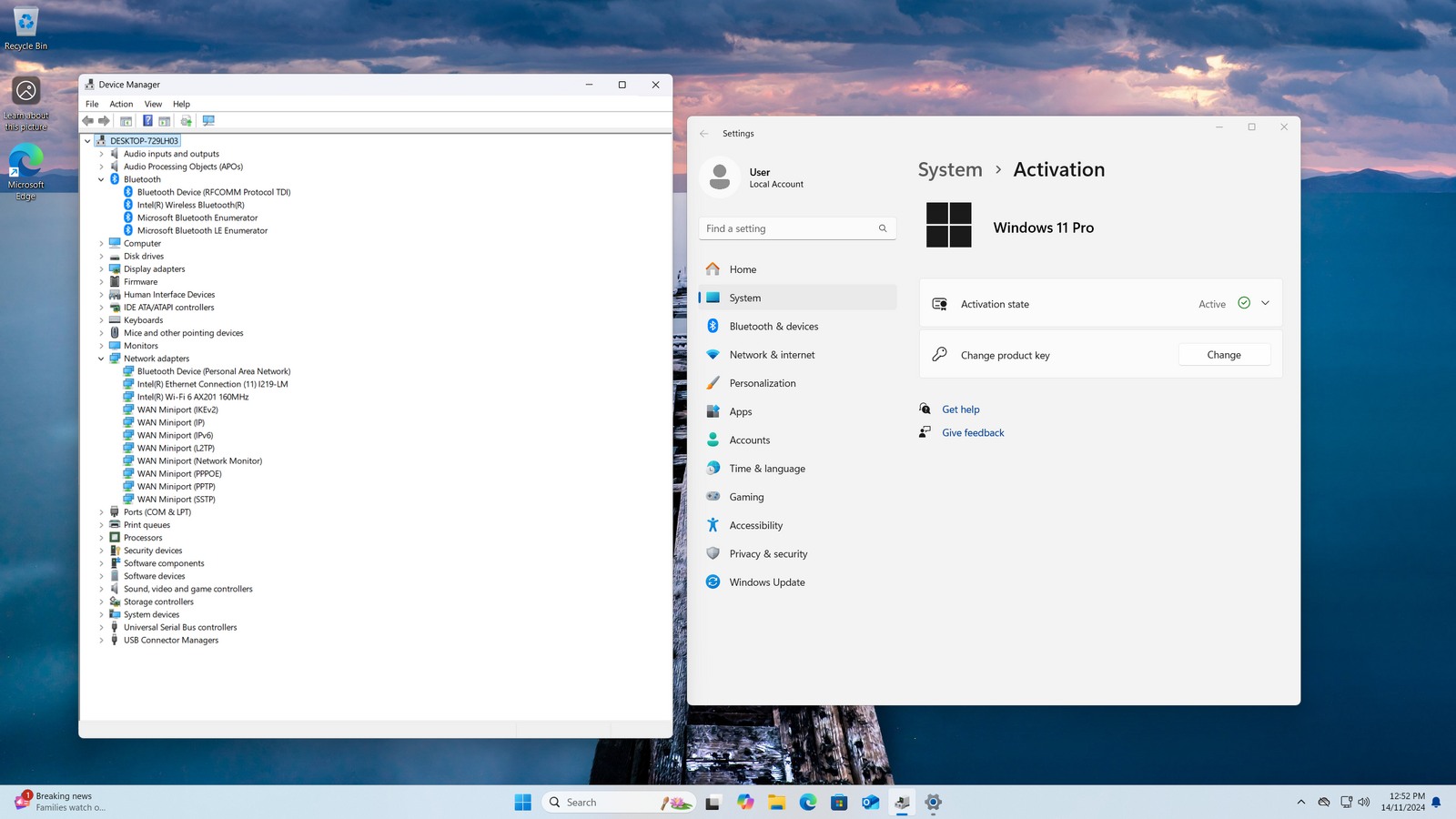The image size is (1456, 819).
Task: Select Bluetooth Device (RFCOMM Protocol TDI)
Action: pos(214,192)
